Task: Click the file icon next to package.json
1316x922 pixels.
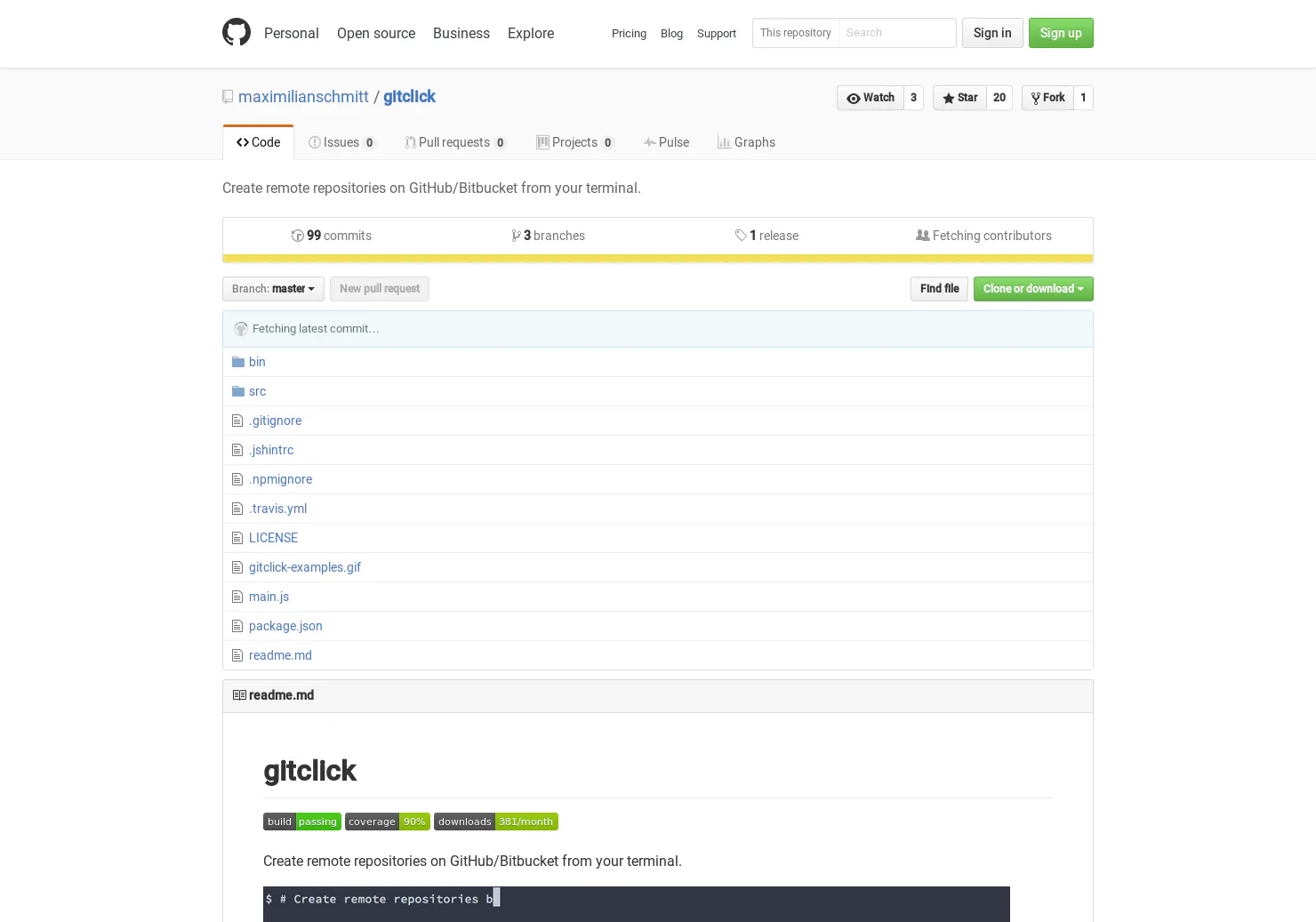Action: point(237,626)
